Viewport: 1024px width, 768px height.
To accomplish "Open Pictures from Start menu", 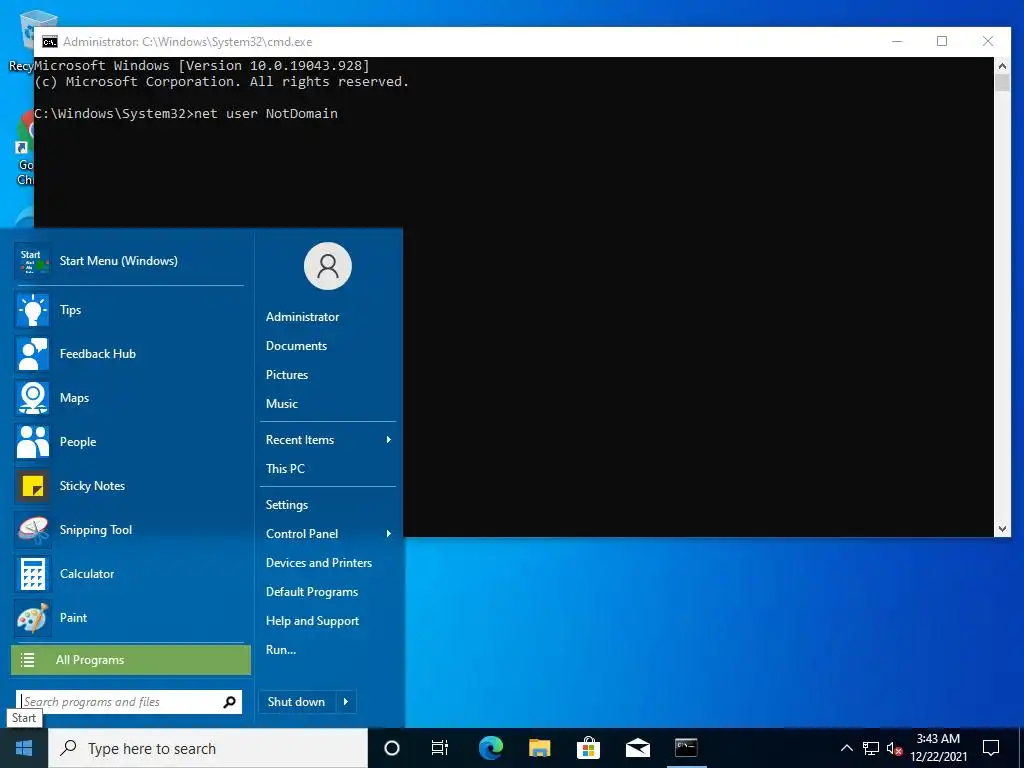I will [287, 375].
